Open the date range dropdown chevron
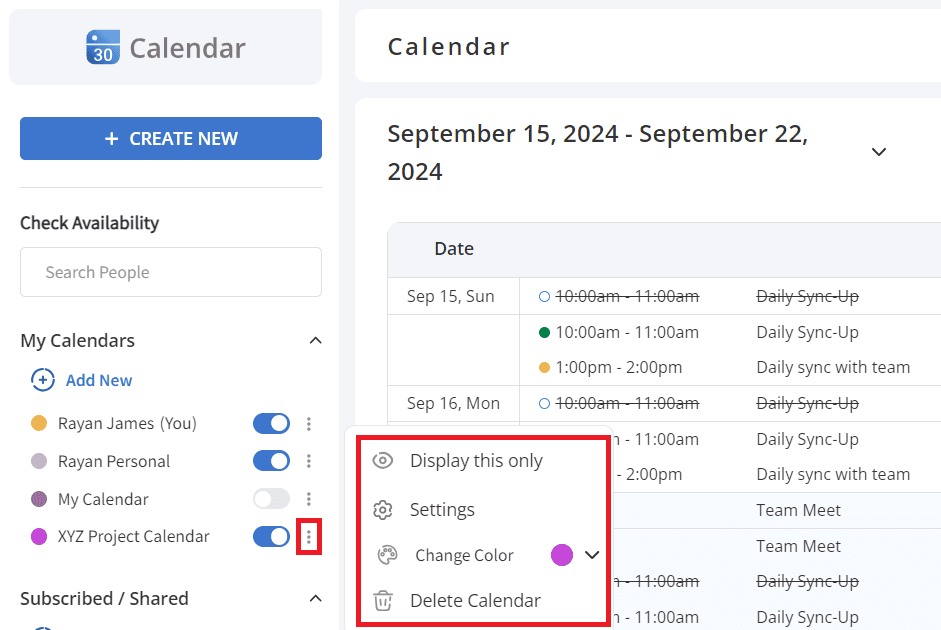This screenshot has width=941, height=630. 879,152
